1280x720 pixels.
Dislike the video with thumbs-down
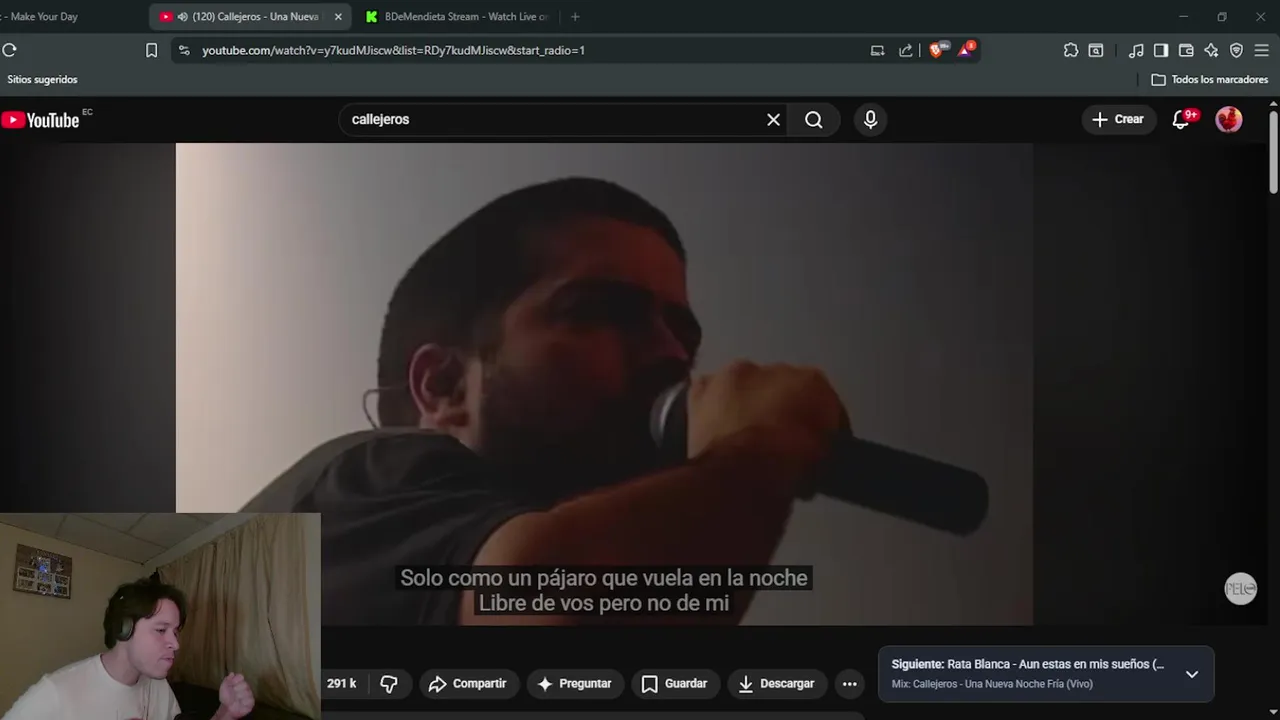(389, 684)
